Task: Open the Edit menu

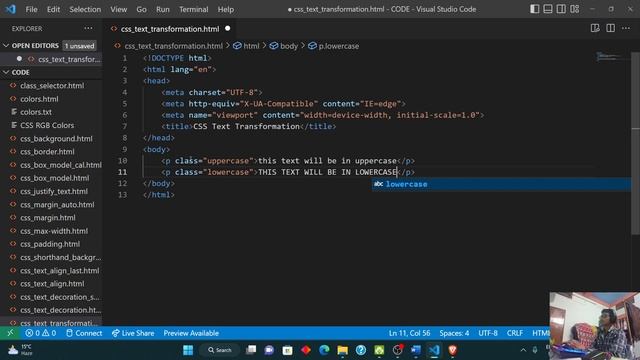Action: 53,9
